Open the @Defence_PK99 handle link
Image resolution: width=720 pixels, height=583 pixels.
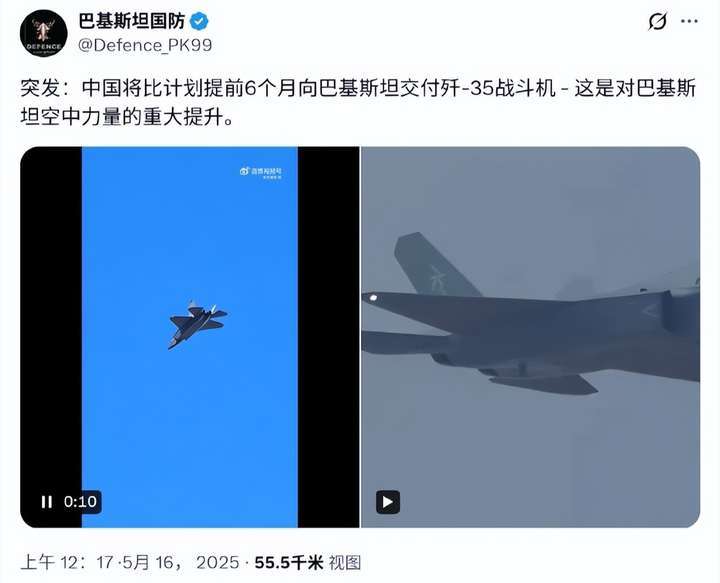(145, 45)
